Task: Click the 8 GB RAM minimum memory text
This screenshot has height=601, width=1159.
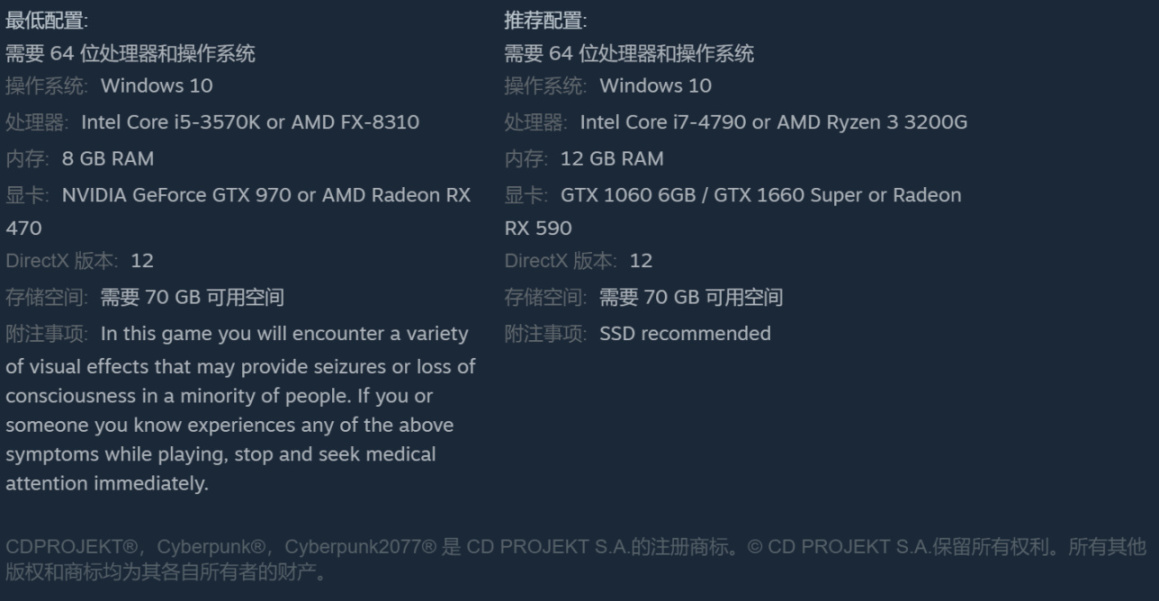Action: click(108, 158)
